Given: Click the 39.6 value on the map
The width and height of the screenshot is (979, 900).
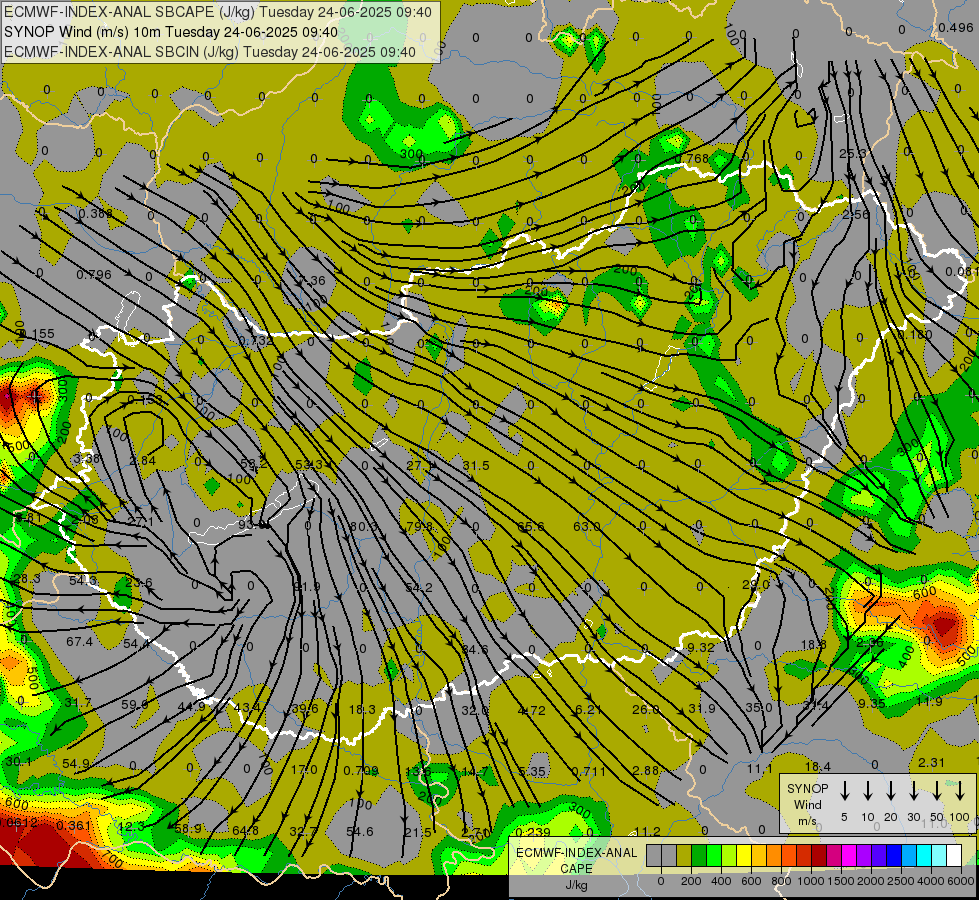Looking at the screenshot, I should pyautogui.click(x=305, y=708).
